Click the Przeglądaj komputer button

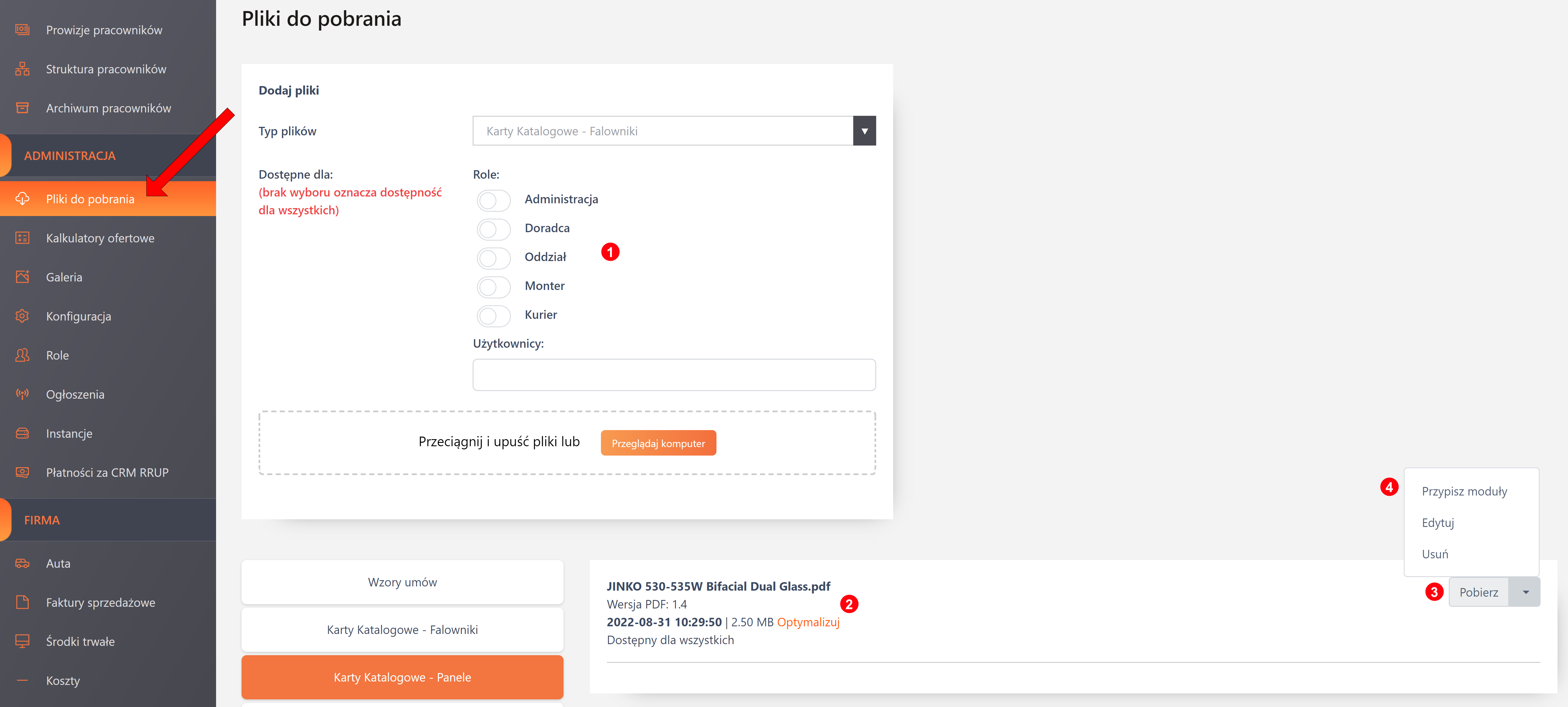tap(658, 443)
